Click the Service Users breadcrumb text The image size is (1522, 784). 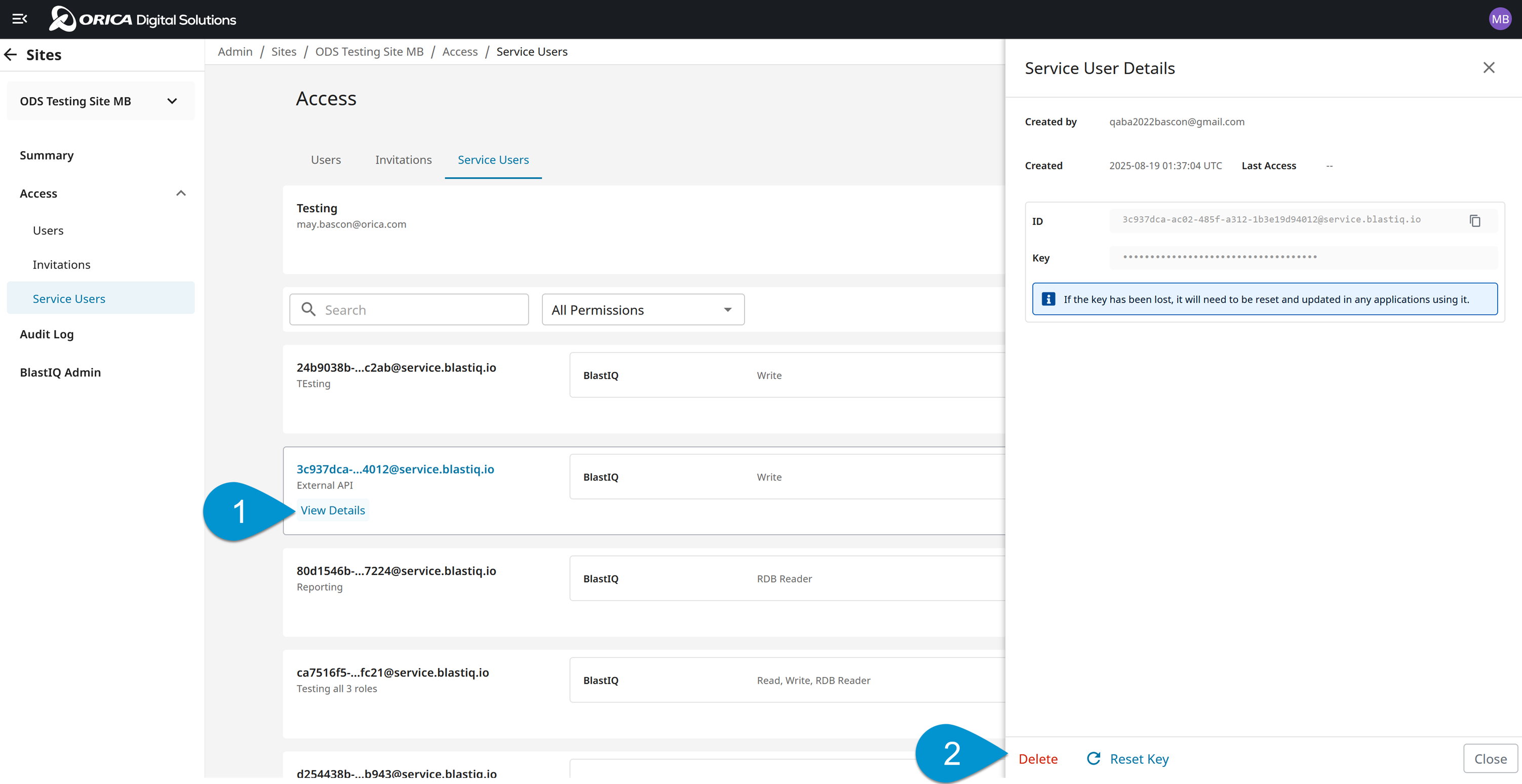(x=532, y=51)
